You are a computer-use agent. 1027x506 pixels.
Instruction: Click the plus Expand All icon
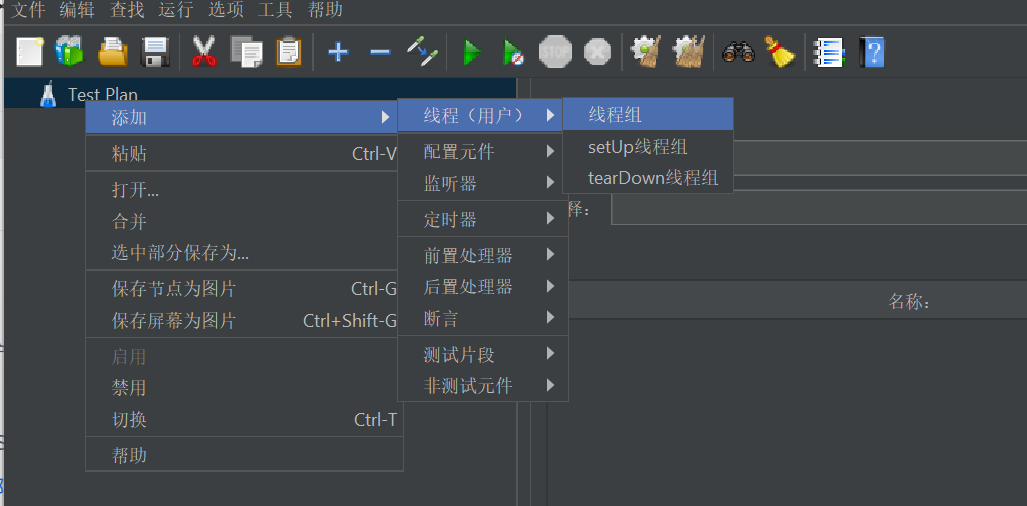pos(338,51)
